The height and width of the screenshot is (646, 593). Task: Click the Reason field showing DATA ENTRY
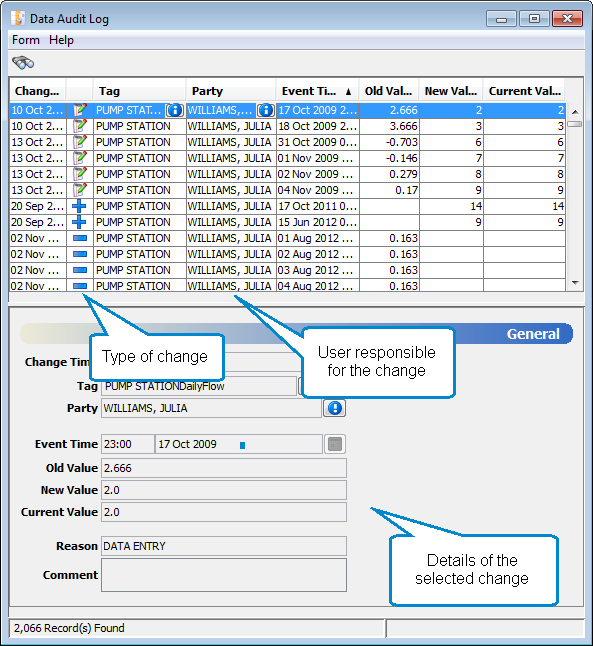(x=224, y=546)
